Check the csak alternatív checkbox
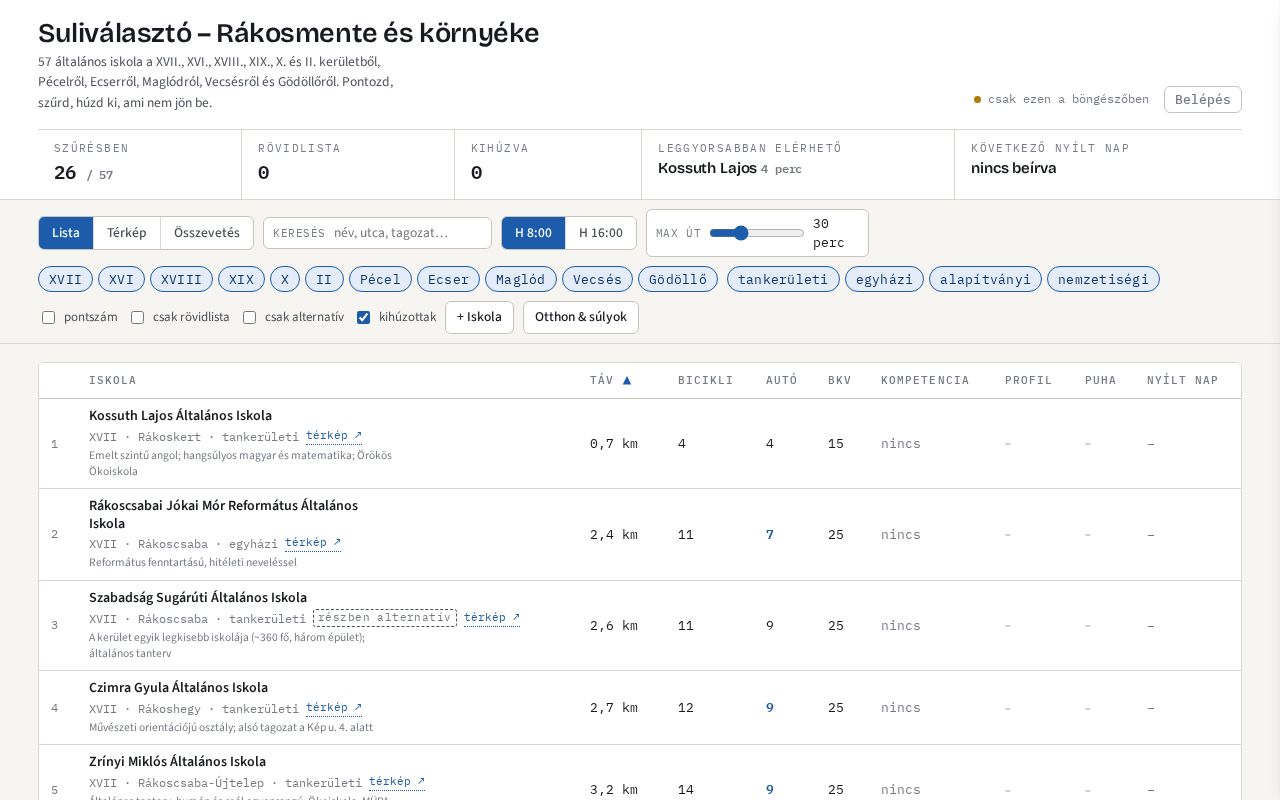The image size is (1280, 800). (x=250, y=317)
